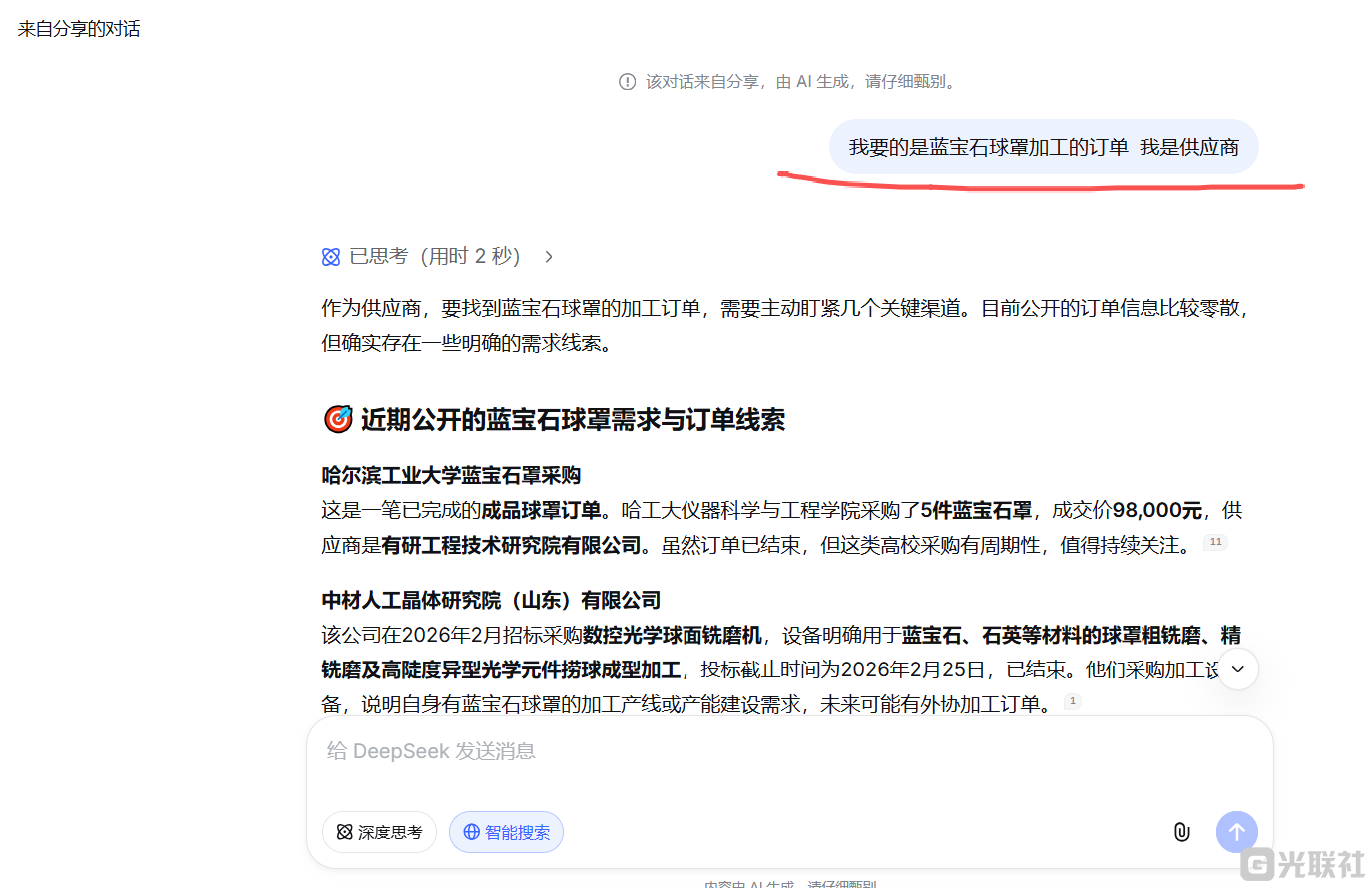The height and width of the screenshot is (888, 1372).
Task: Click the subheading 哈尔滨工业大学蓝宝石罩采购
Action: click(x=451, y=475)
